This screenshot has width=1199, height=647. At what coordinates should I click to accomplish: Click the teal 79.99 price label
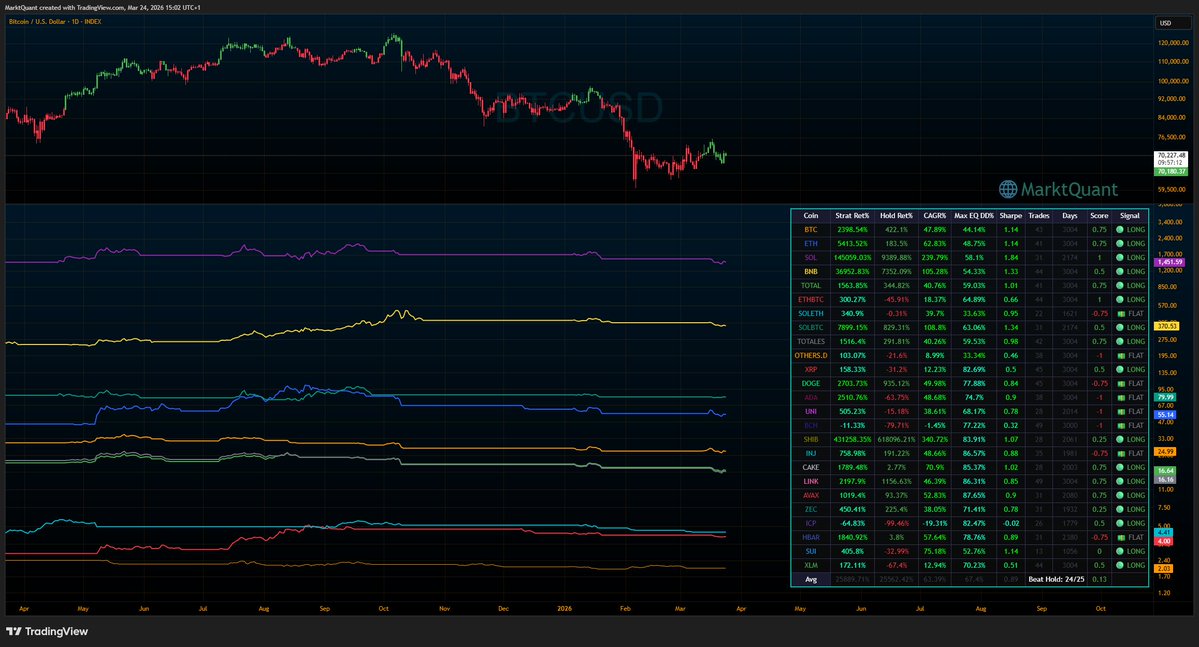pos(1165,398)
